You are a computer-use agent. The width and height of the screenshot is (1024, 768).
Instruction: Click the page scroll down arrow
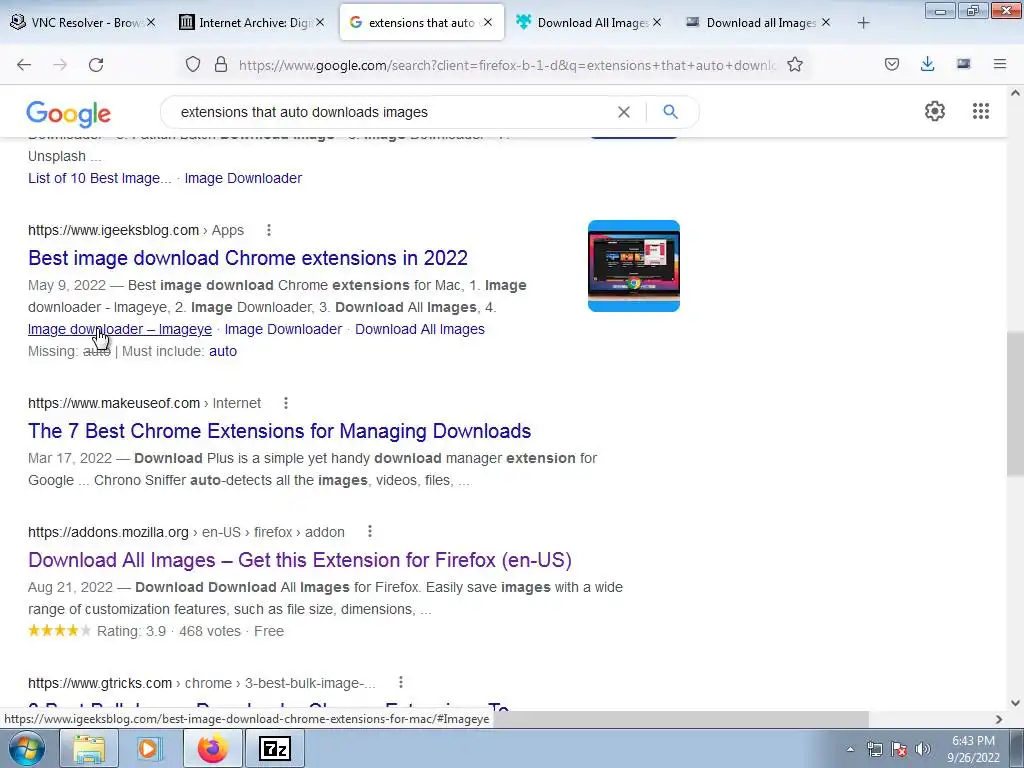coord(1015,703)
